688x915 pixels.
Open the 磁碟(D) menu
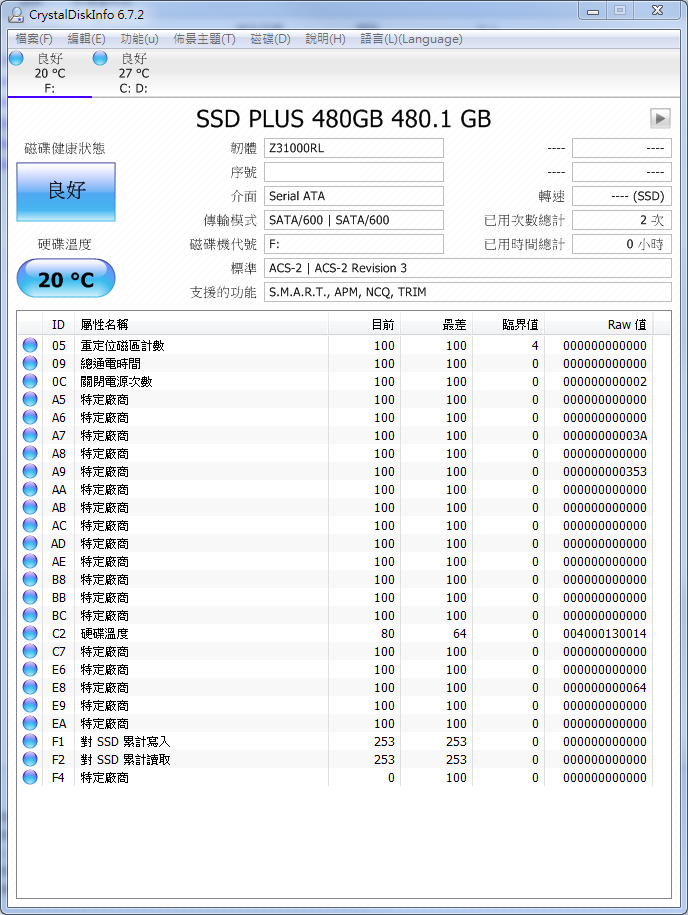click(x=270, y=39)
